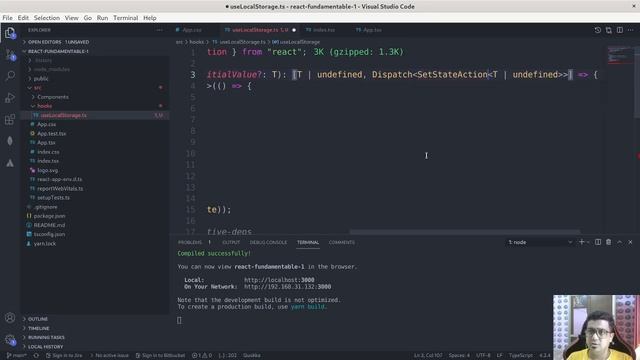This screenshot has width=640, height=360.
Task: Open the Edit menu
Action: [23, 18]
